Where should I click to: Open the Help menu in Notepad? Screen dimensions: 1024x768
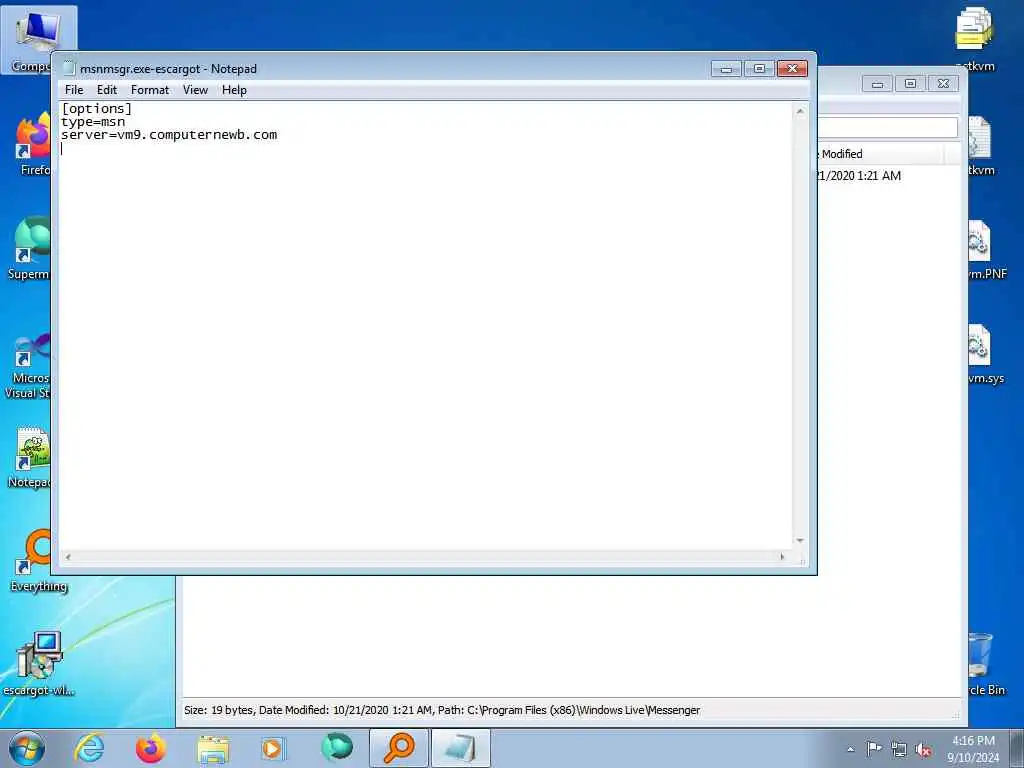pyautogui.click(x=234, y=90)
